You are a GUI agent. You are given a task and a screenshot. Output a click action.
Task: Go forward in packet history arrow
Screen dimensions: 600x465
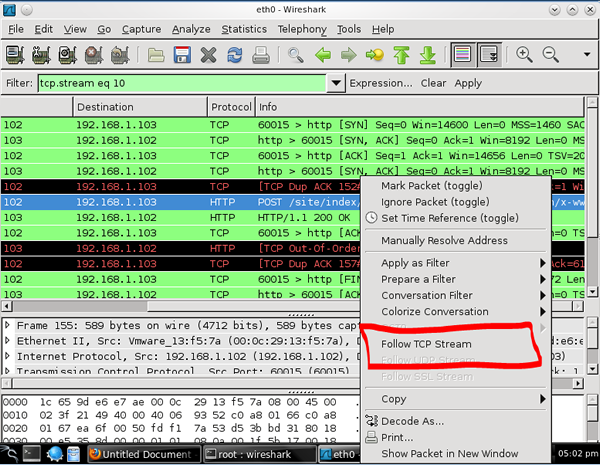click(x=349, y=55)
